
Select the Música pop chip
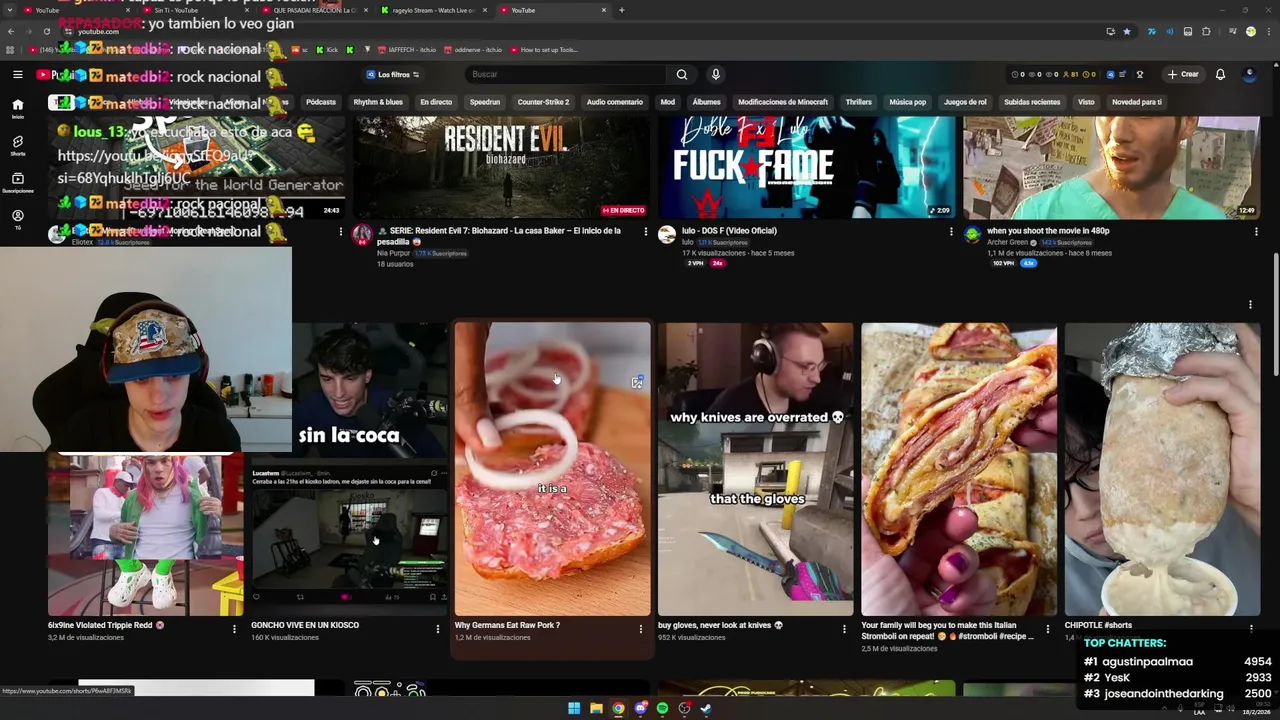(908, 102)
